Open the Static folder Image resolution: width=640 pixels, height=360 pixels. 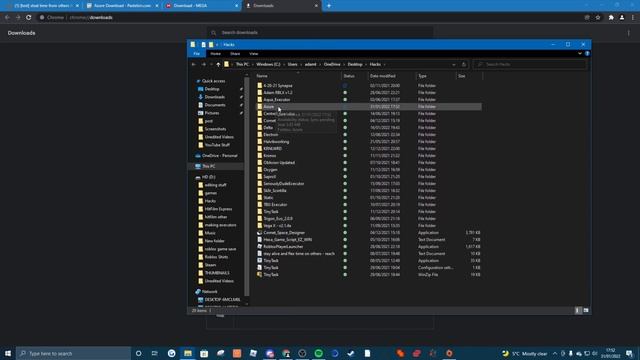click(268, 198)
